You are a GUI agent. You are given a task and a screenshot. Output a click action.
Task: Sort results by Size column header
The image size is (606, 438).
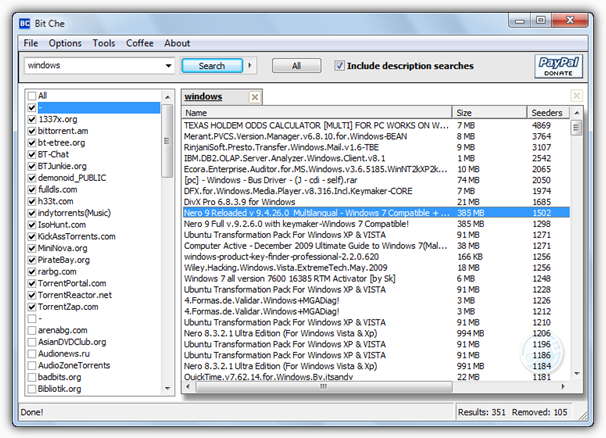click(489, 112)
